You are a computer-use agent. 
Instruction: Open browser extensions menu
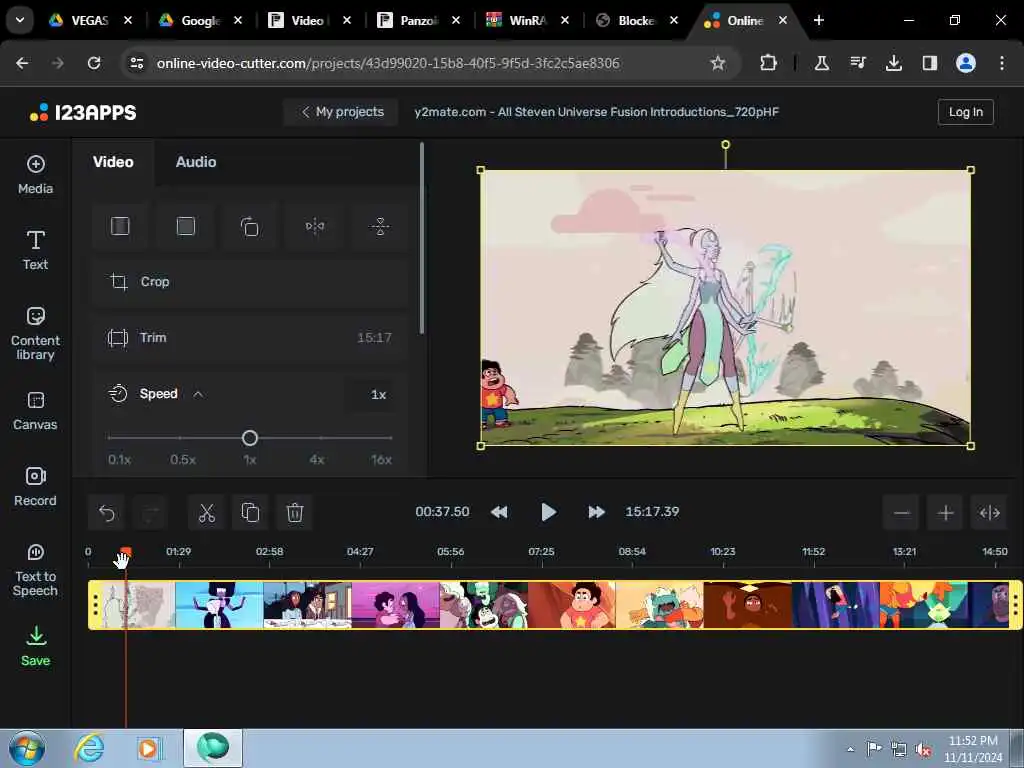[769, 63]
